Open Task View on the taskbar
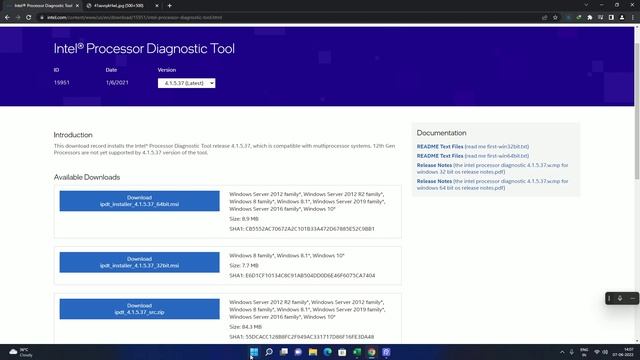 pyautogui.click(x=283, y=352)
